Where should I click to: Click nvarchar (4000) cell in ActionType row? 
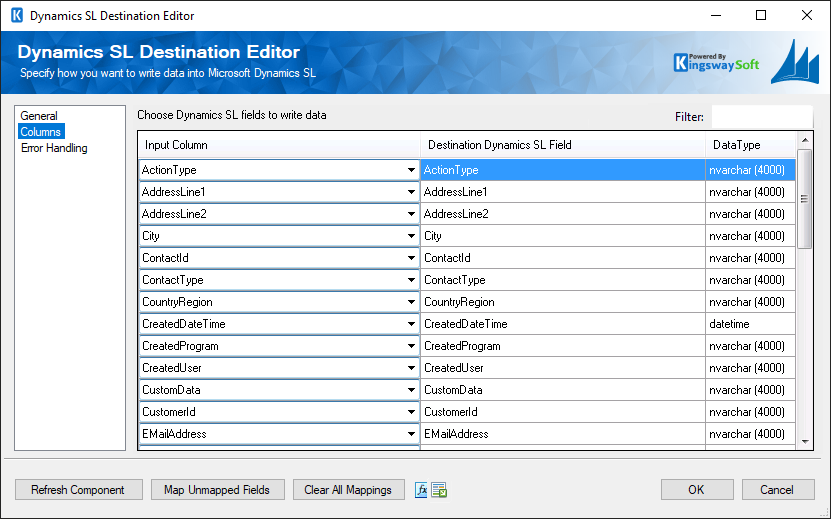tap(750, 170)
